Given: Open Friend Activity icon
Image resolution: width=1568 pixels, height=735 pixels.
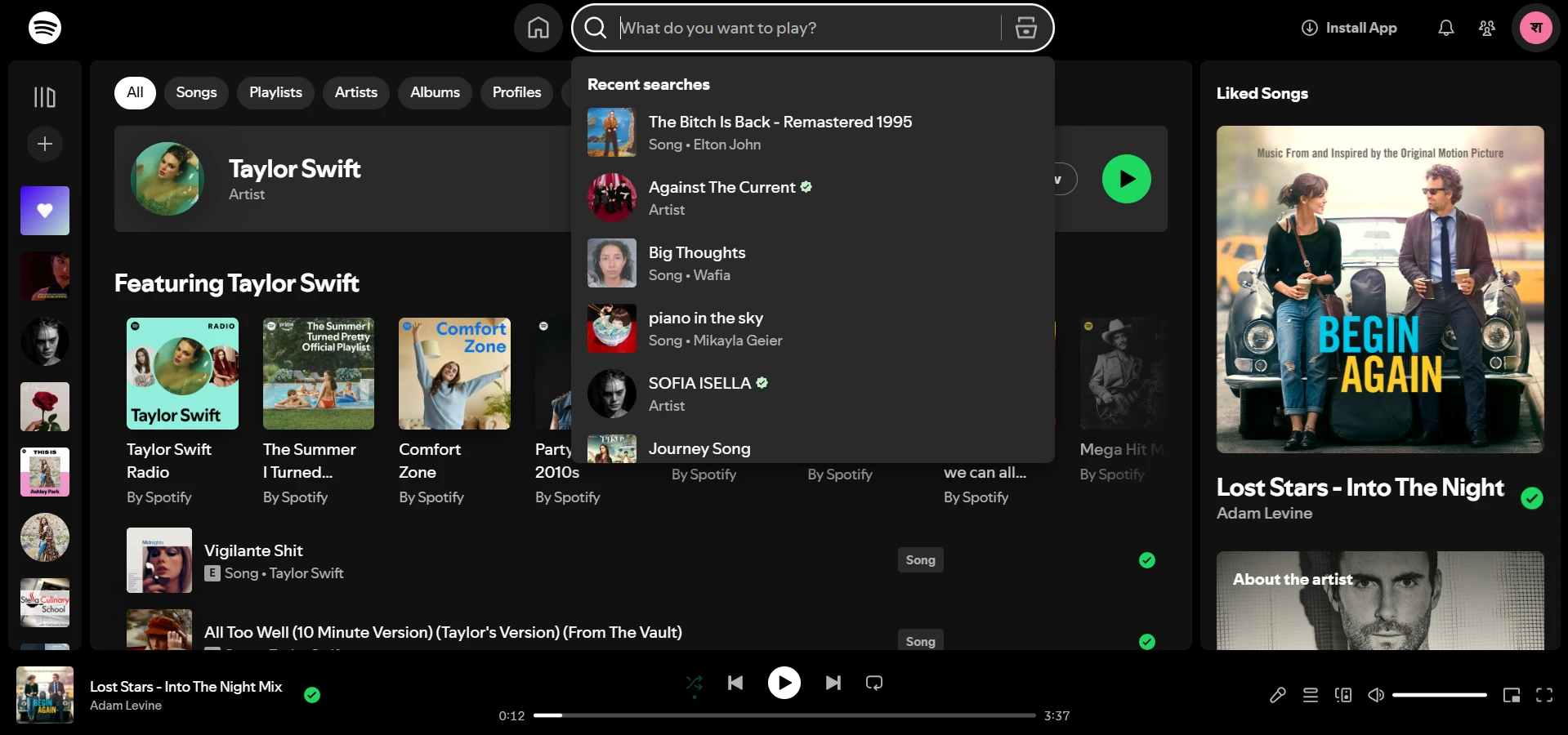Looking at the screenshot, I should (1487, 28).
